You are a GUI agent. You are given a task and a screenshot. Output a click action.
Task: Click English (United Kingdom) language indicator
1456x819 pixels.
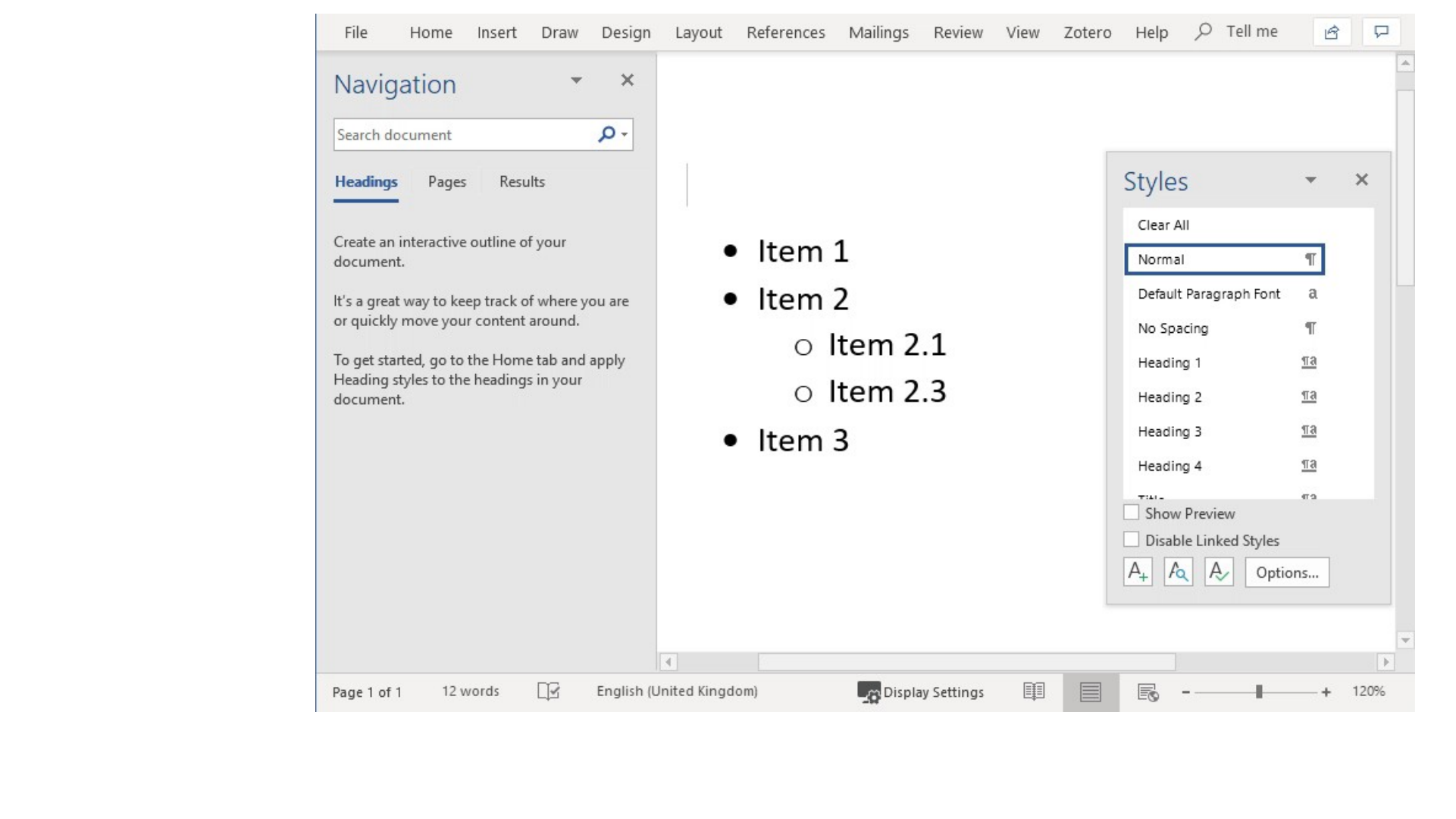point(677,692)
